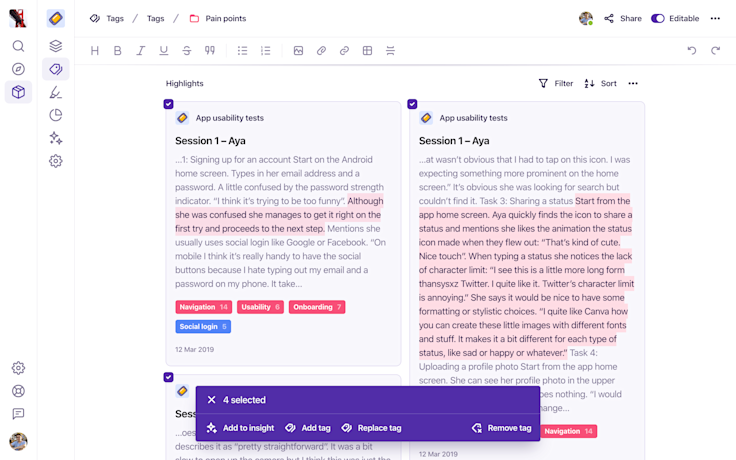
Task: Toggle underline formatting
Action: coord(163,51)
